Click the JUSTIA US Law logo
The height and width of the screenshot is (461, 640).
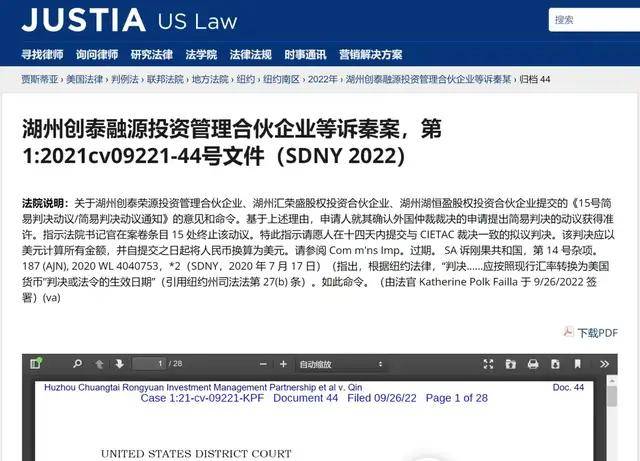click(x=129, y=20)
